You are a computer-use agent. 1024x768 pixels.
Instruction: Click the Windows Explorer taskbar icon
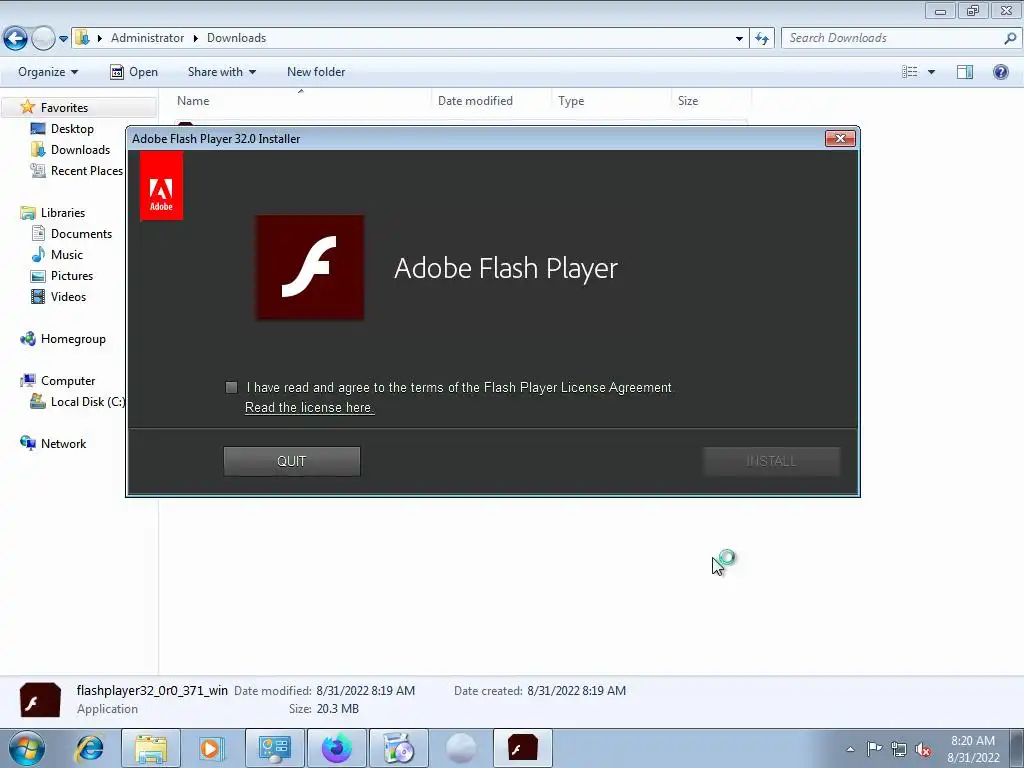tap(151, 748)
